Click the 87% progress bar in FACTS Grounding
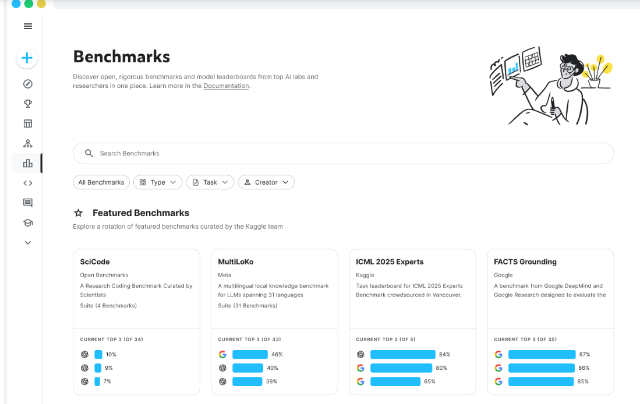Screen dimensions: 640x404 542,354
